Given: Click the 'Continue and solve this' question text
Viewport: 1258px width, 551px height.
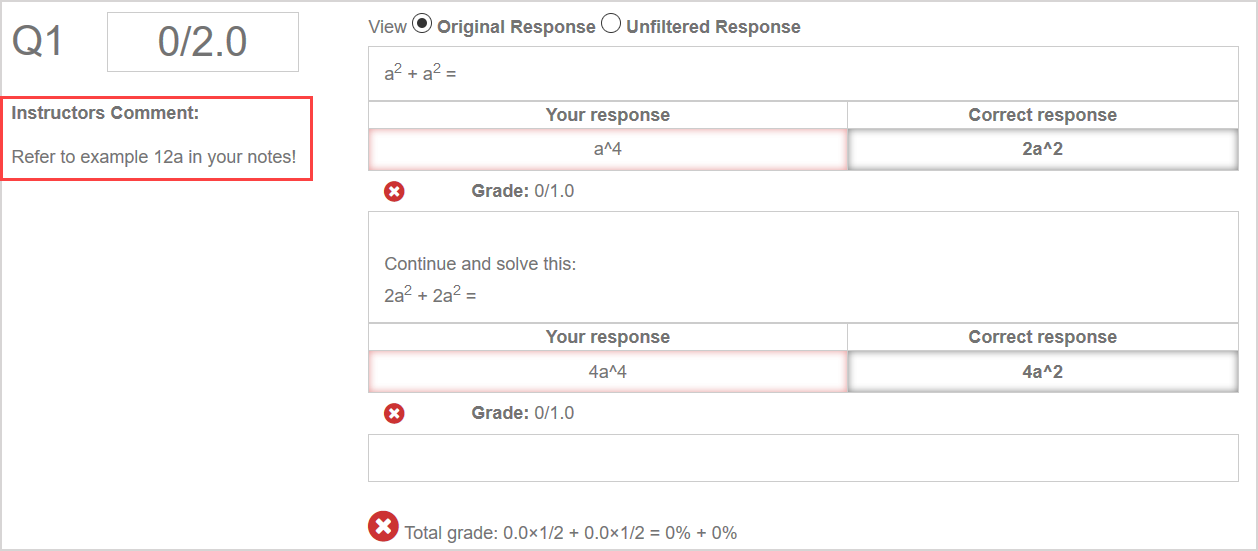Looking at the screenshot, I should tap(480, 265).
